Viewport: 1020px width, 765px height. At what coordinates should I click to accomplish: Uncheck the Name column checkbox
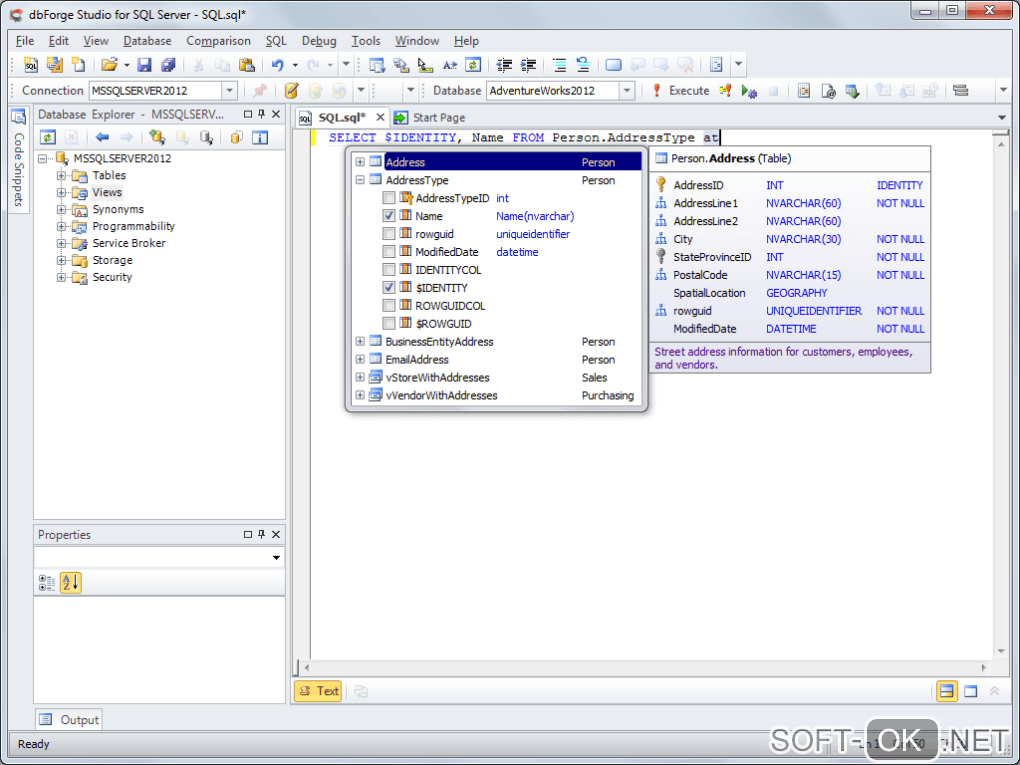click(389, 216)
